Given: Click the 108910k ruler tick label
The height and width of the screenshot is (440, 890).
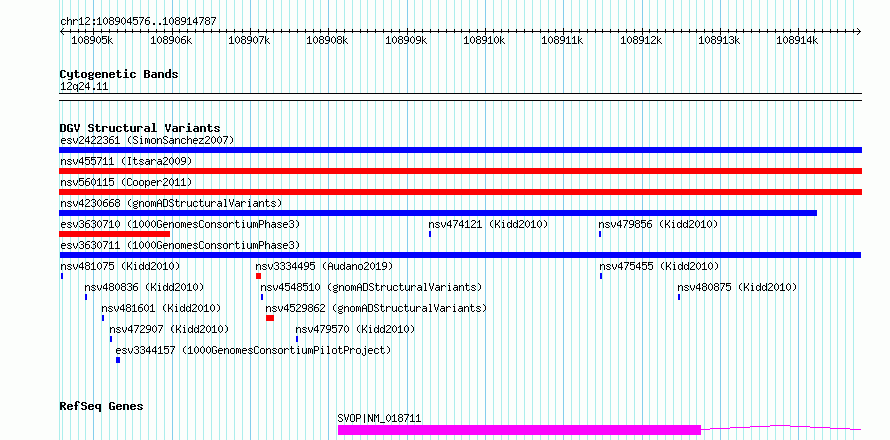Looking at the screenshot, I should [x=484, y=40].
